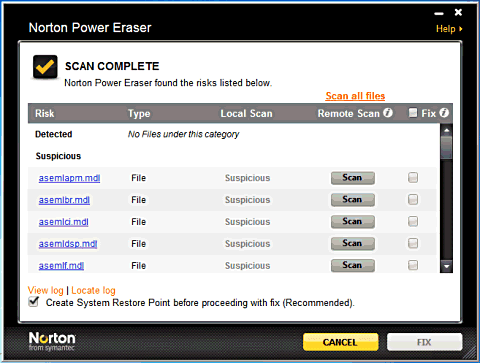Click the scrollbar down arrow
480x363 pixels.
coord(446,266)
